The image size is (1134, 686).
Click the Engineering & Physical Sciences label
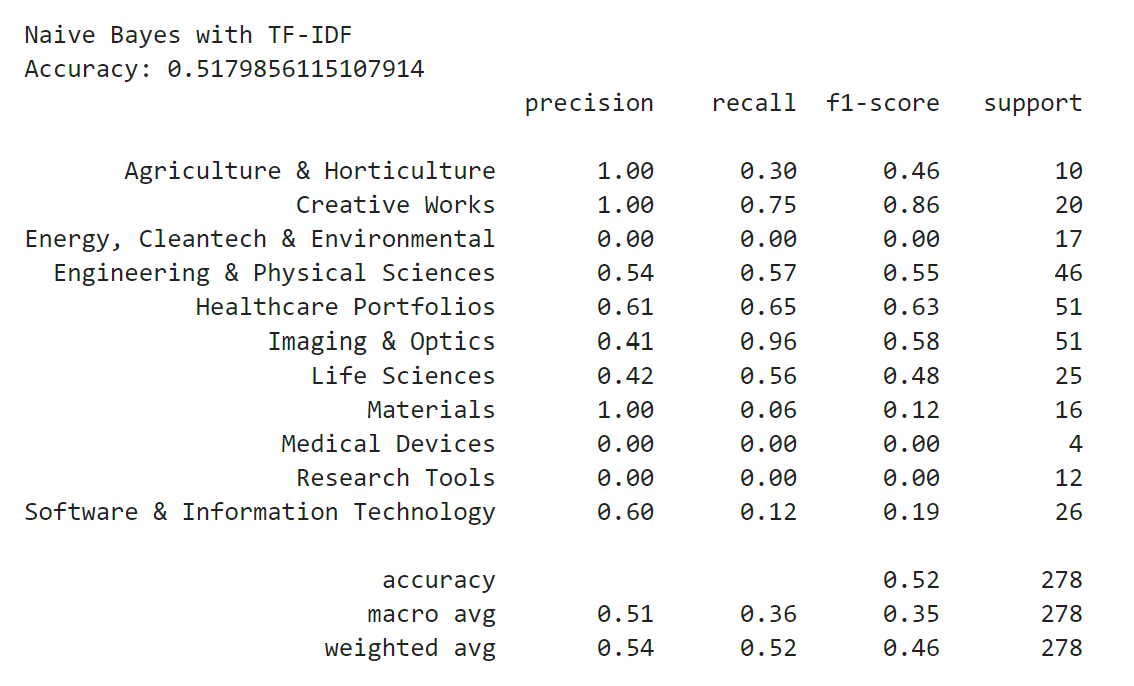pos(274,274)
